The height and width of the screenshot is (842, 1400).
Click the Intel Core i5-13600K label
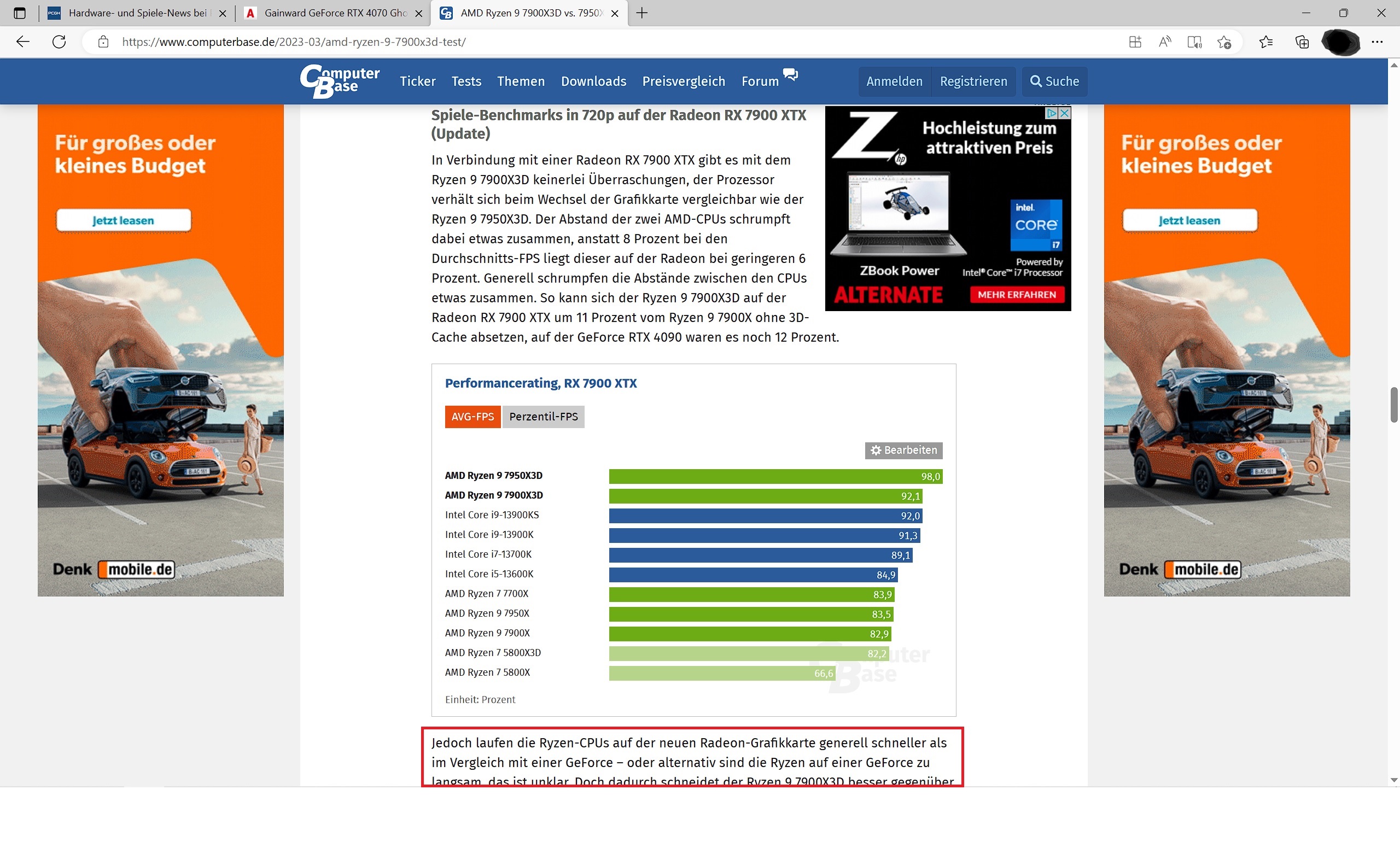click(x=489, y=574)
